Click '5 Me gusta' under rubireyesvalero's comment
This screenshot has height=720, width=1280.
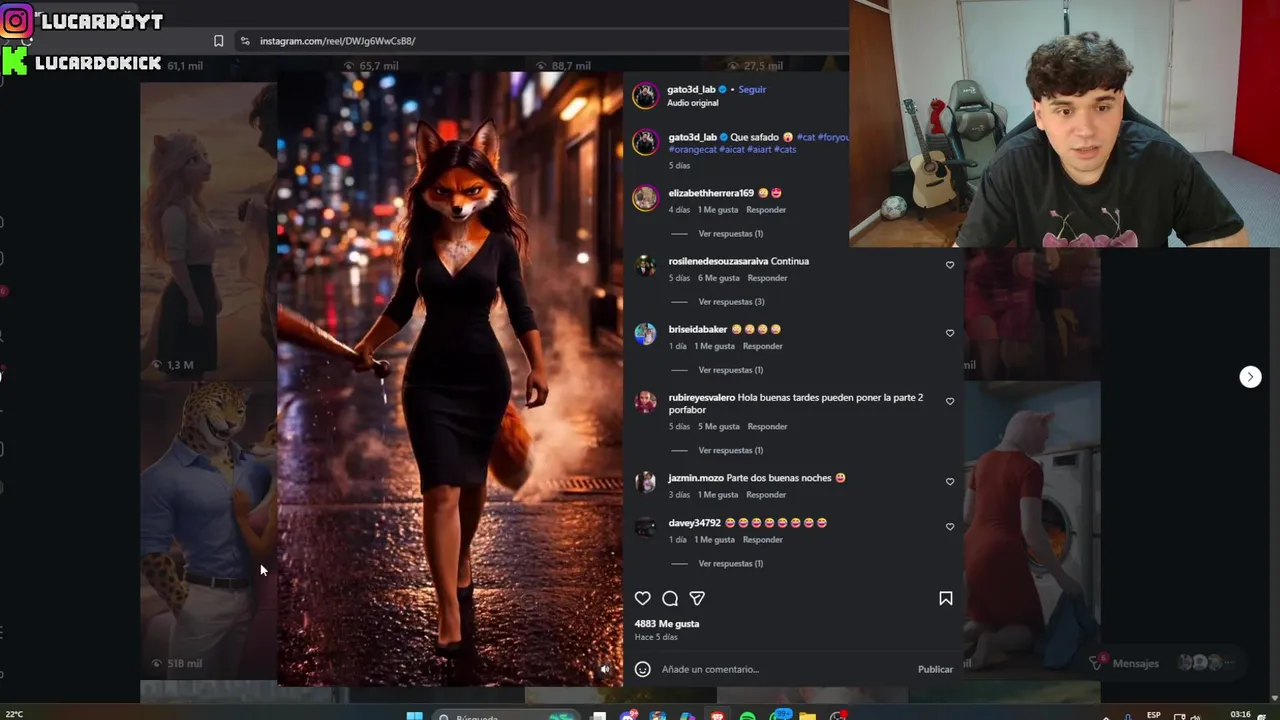(719, 426)
